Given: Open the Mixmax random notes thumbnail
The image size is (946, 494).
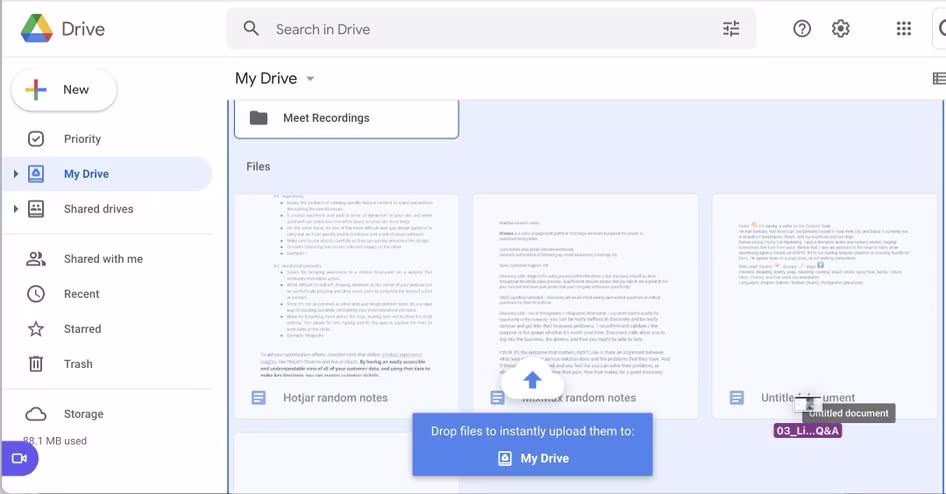Looking at the screenshot, I should [x=586, y=287].
